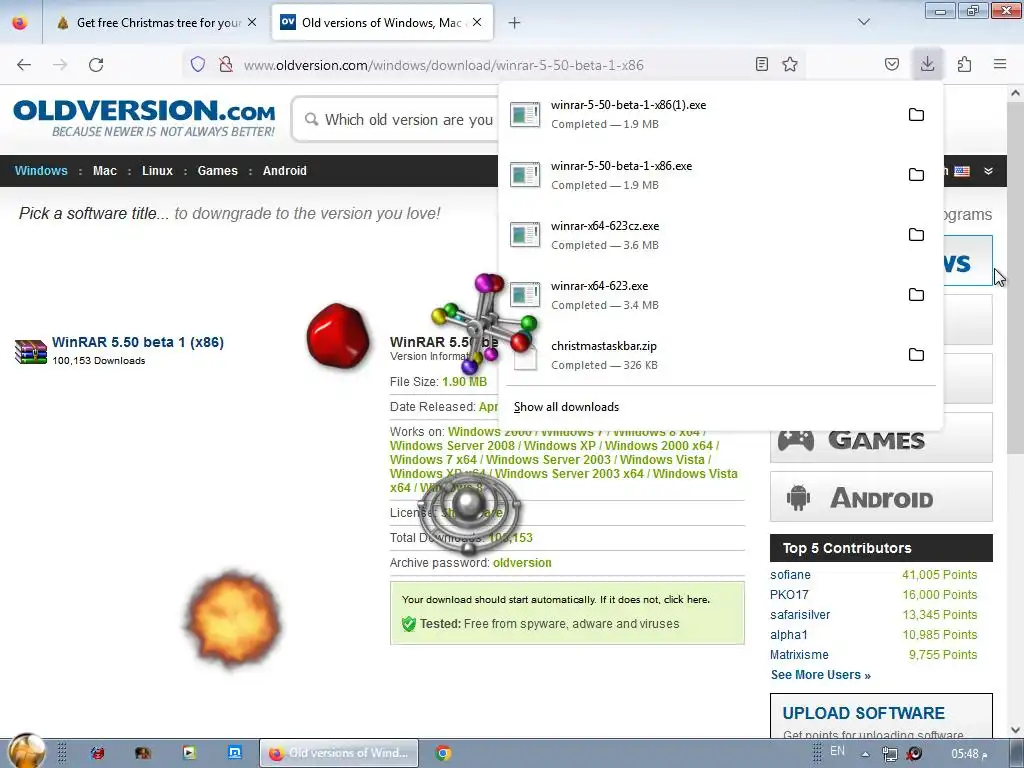1024x768 pixels.
Task: Open downloaded file winrar-x64-623cz.exe
Action: coord(699,235)
